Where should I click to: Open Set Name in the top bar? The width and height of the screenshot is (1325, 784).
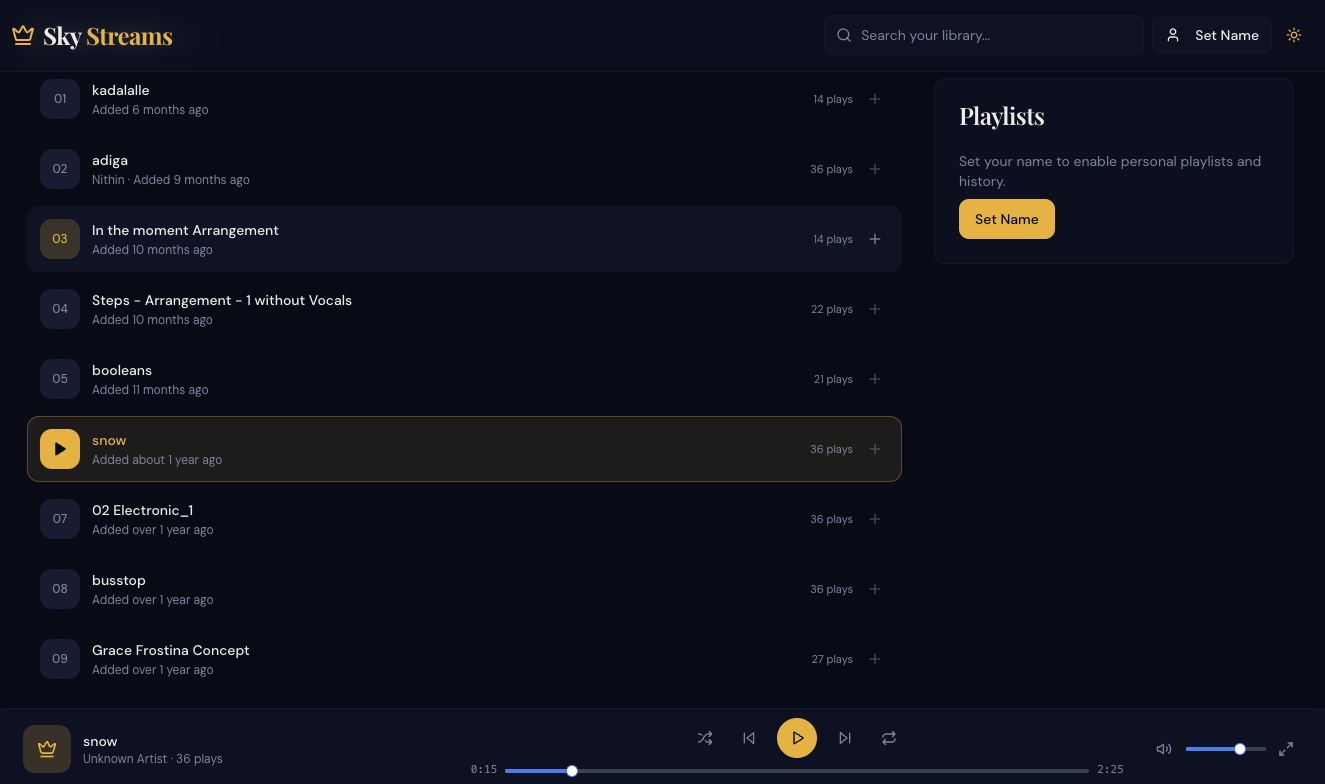click(x=1211, y=34)
